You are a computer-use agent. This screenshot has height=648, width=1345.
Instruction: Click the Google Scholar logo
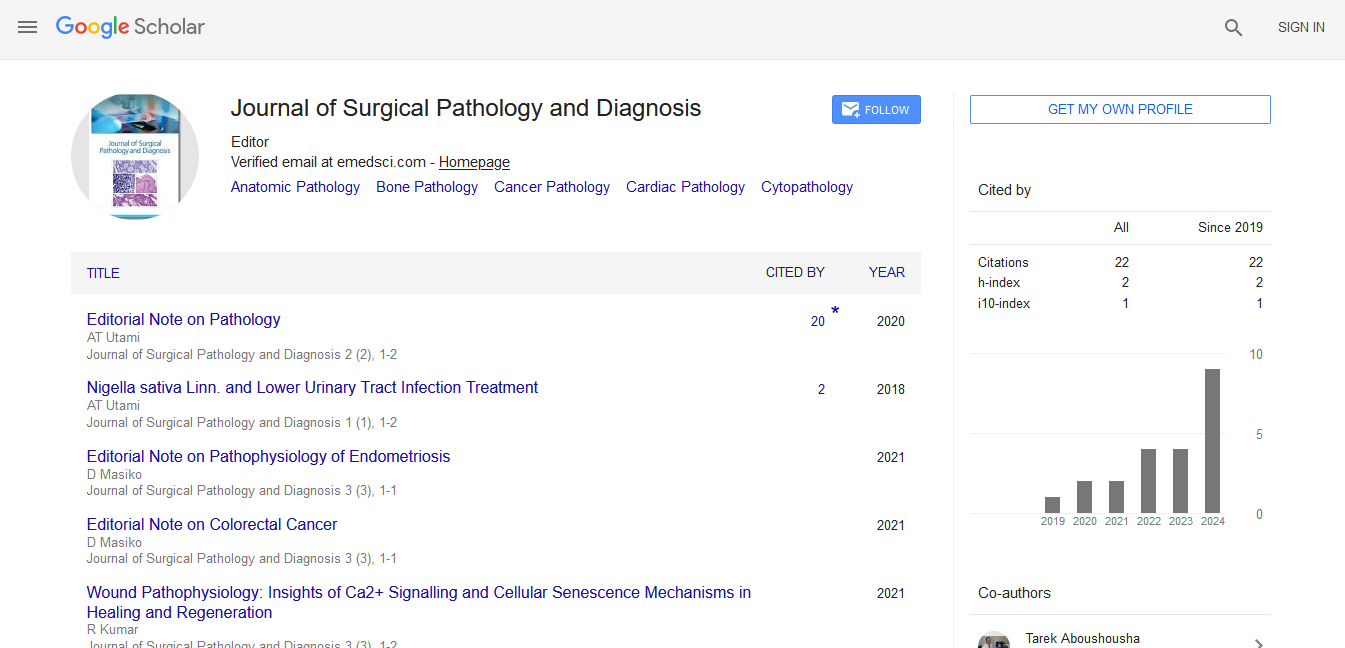(130, 27)
